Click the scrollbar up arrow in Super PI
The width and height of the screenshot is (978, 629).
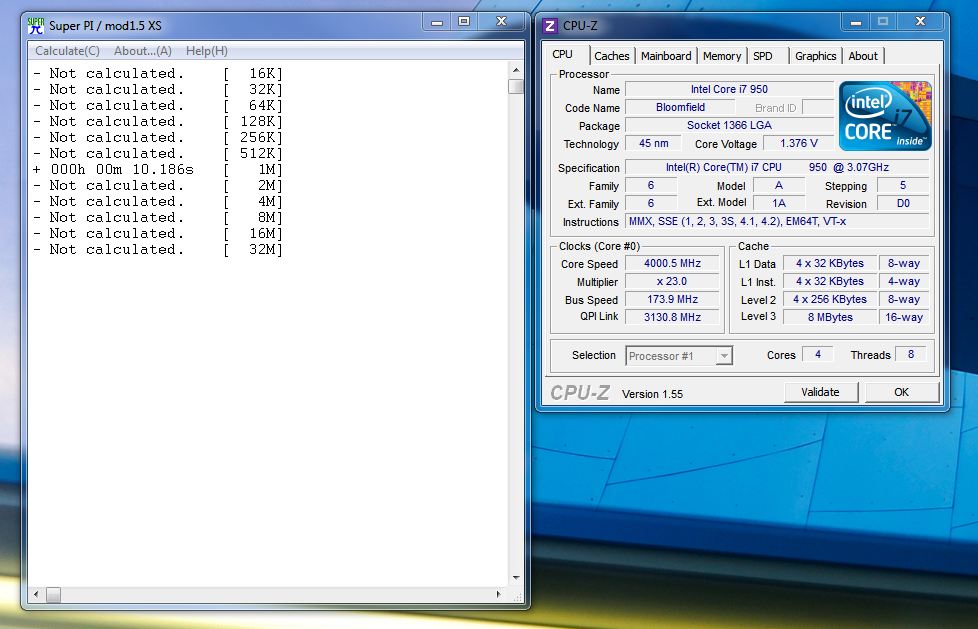point(516,69)
